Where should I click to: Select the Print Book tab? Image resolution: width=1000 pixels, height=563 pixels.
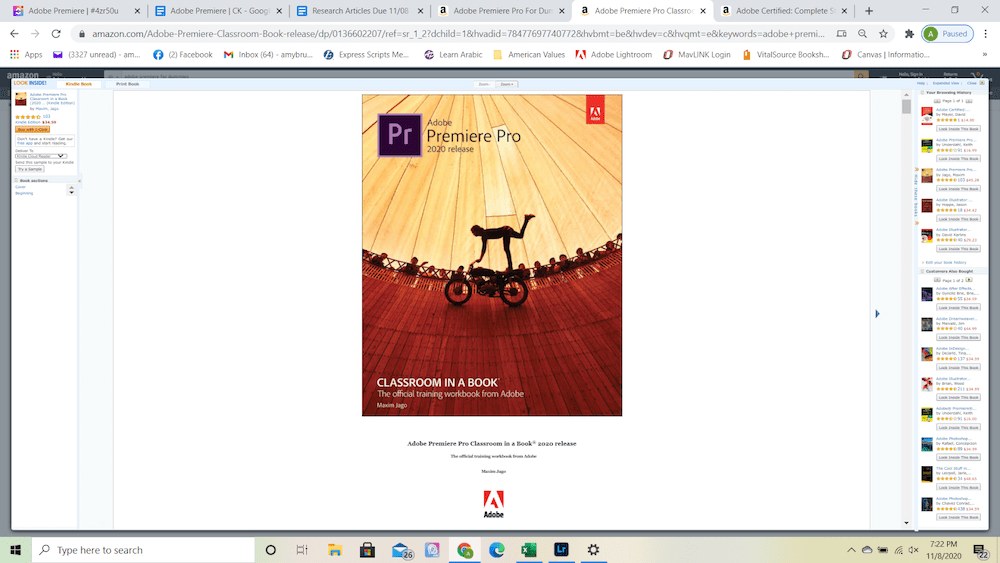click(x=127, y=84)
